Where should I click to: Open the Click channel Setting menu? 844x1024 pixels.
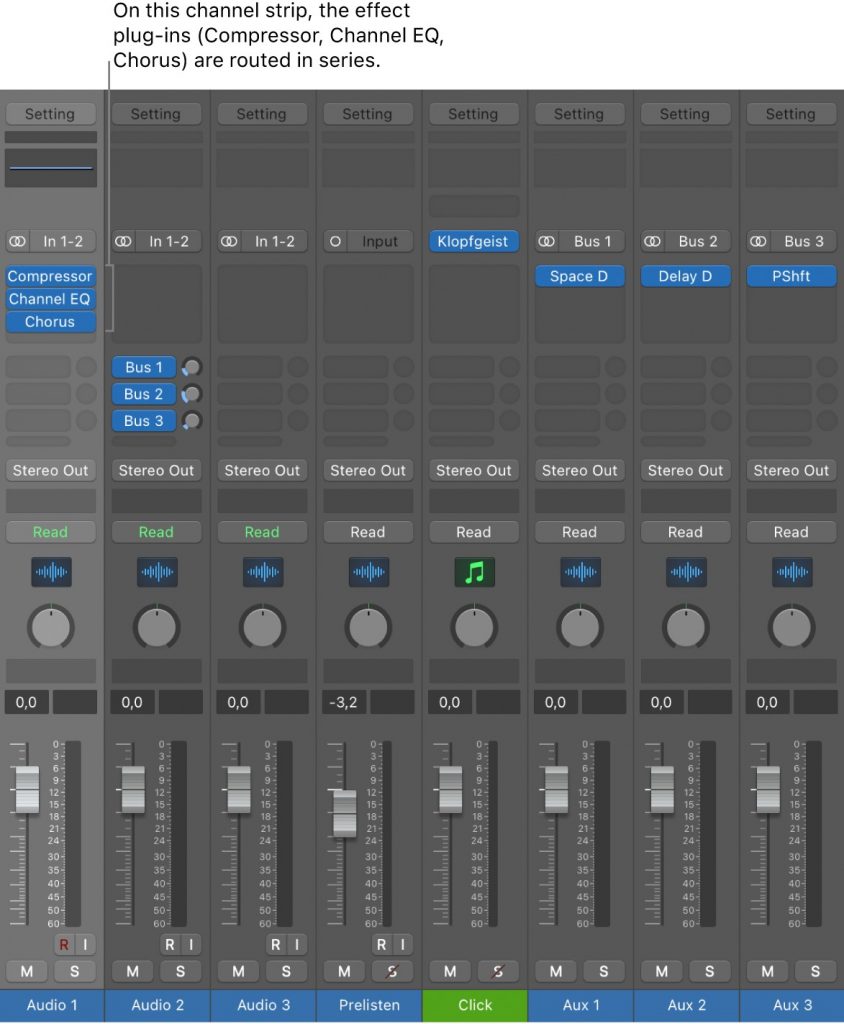coord(474,114)
